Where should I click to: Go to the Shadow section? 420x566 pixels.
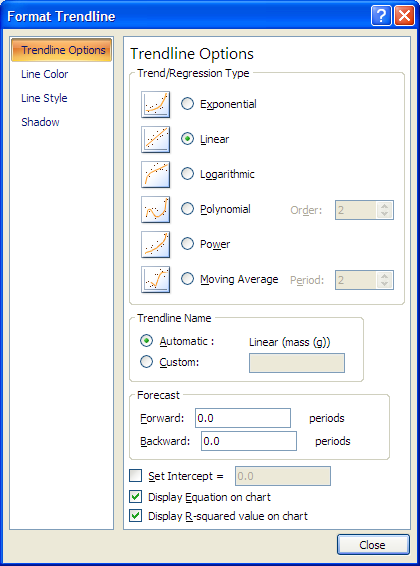coord(40,122)
